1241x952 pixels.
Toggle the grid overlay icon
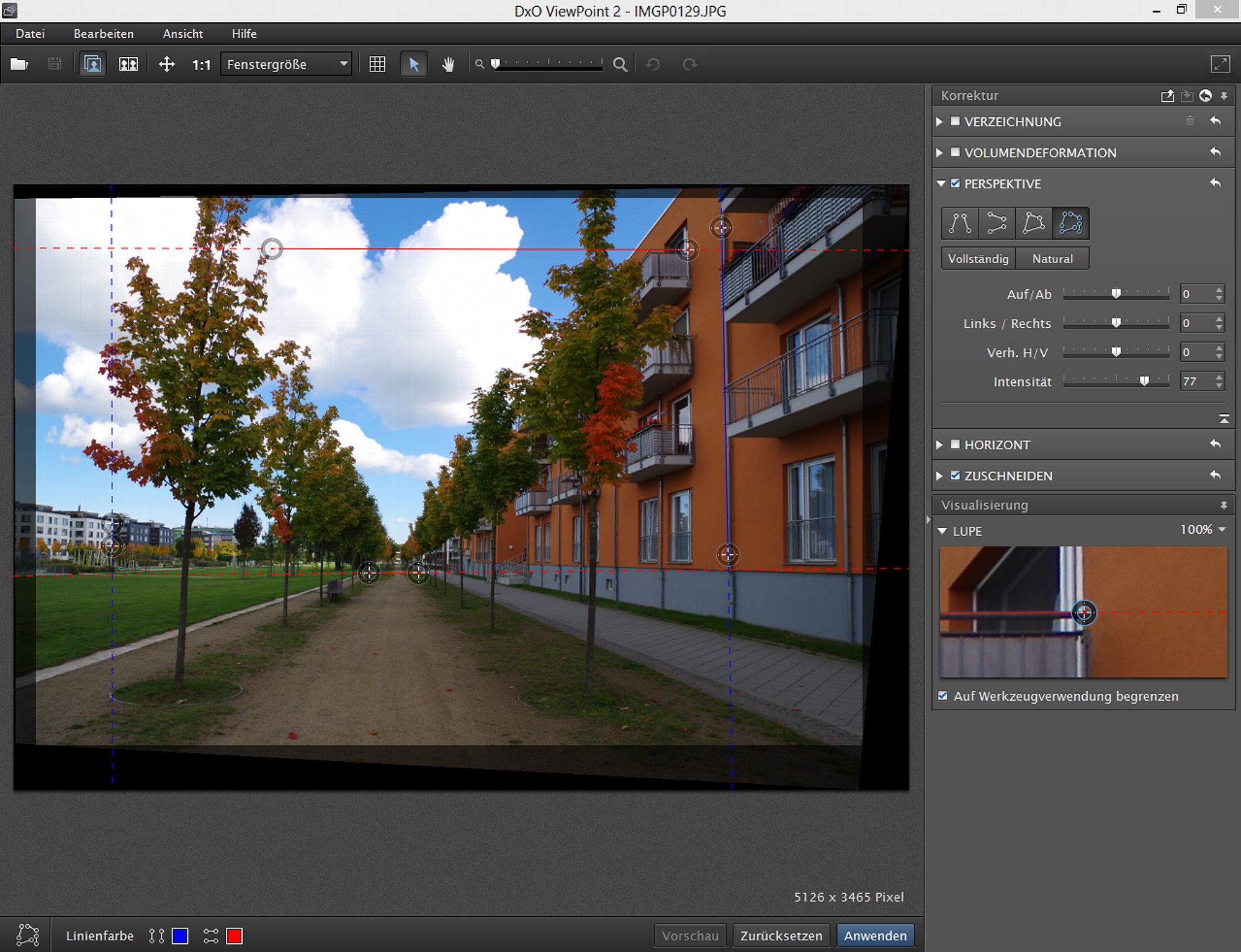(377, 64)
